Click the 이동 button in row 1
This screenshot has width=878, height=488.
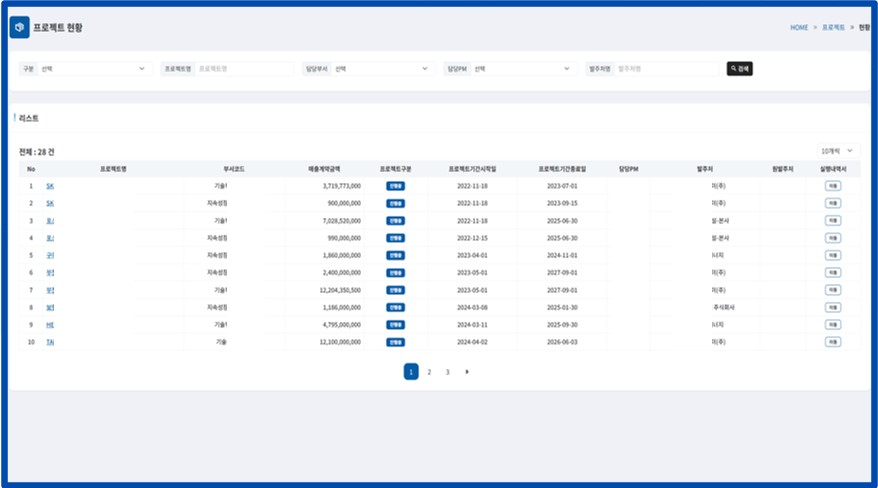coord(832,185)
